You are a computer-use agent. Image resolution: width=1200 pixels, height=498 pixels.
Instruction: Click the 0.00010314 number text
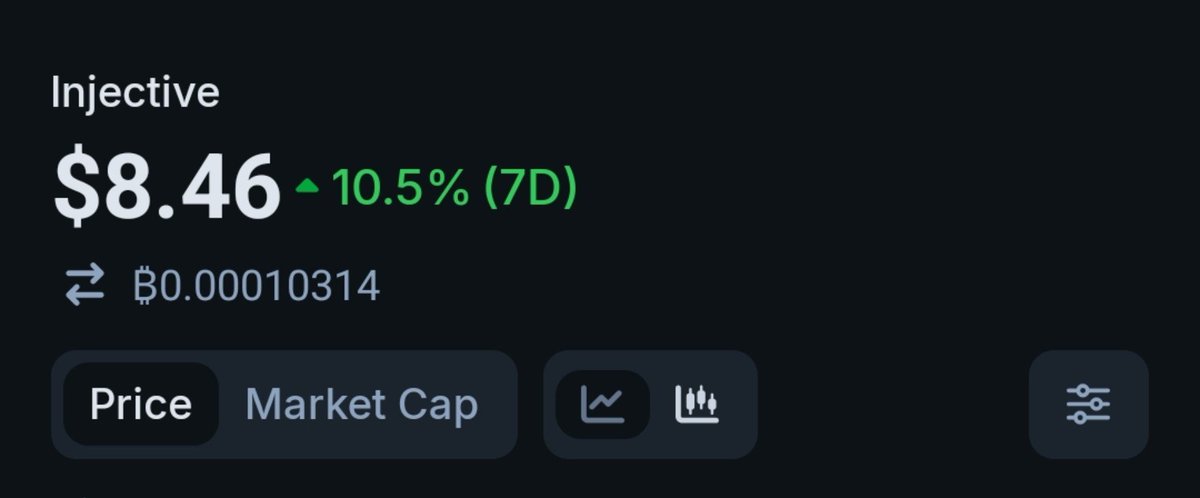(268, 287)
